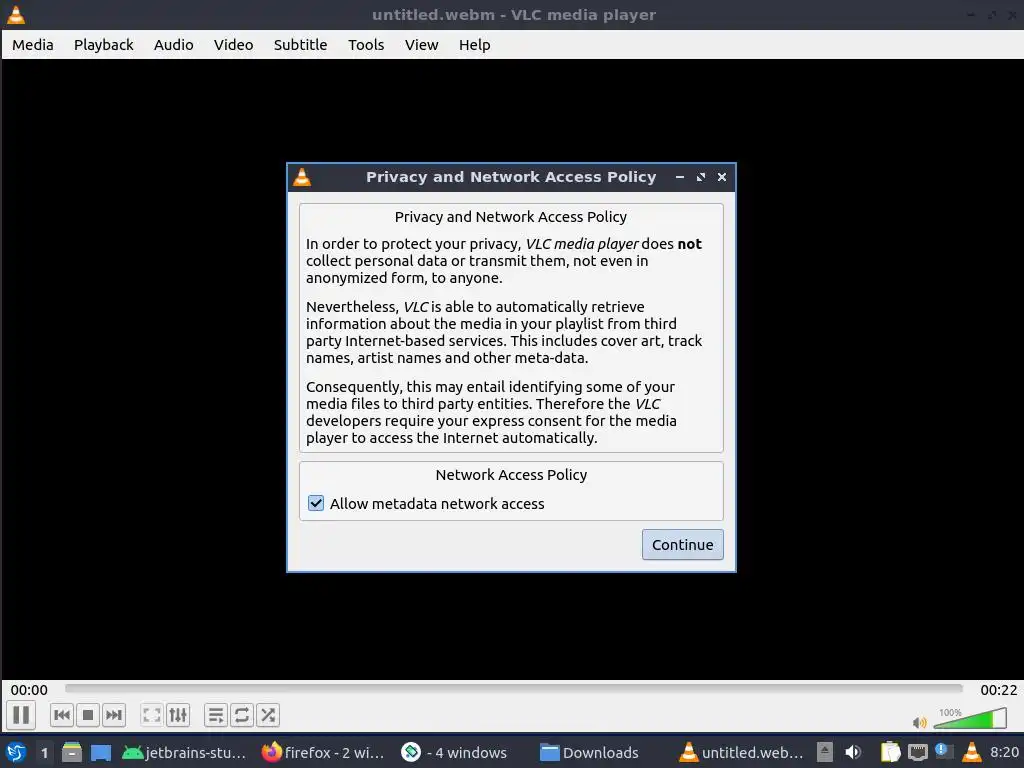Open clipboard manager tray icon
The image size is (1024, 768).
(x=890, y=752)
